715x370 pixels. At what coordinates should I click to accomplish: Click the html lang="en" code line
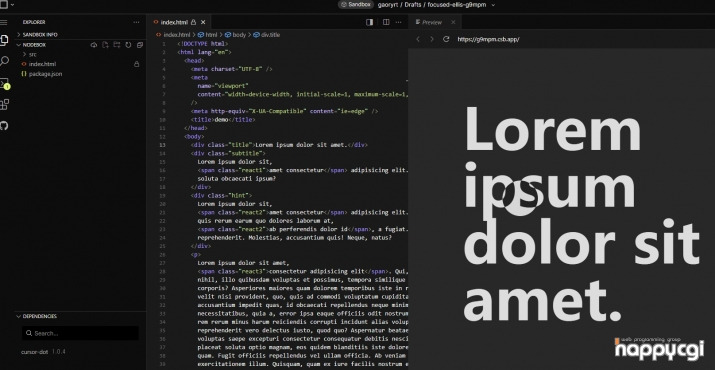pos(205,52)
